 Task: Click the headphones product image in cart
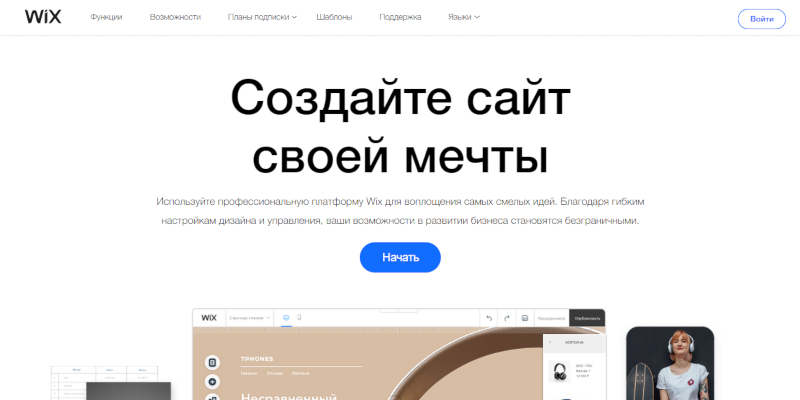click(561, 374)
